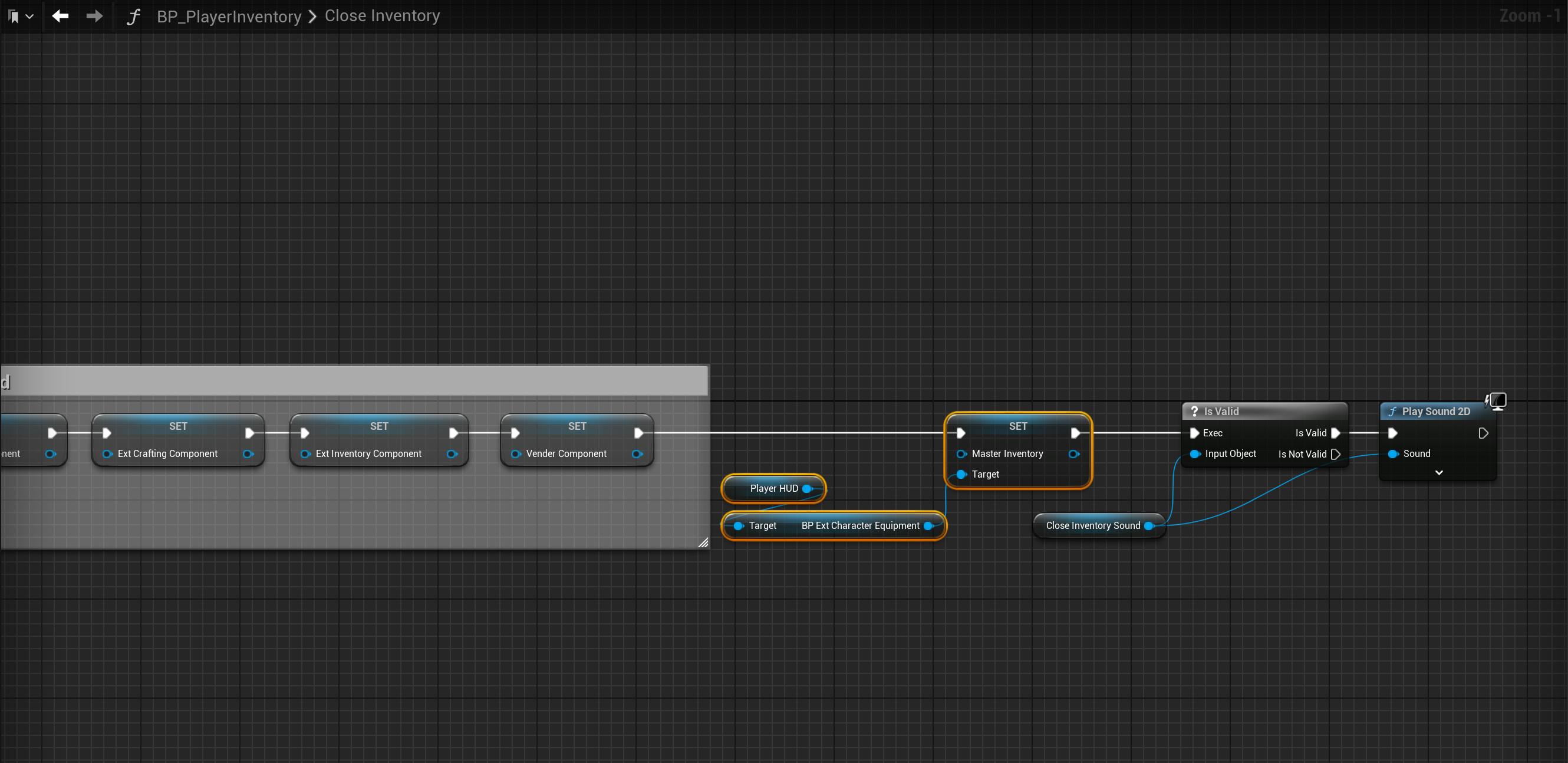The height and width of the screenshot is (763, 1568).
Task: Click the Is Valid output exec pin
Action: 1336,433
